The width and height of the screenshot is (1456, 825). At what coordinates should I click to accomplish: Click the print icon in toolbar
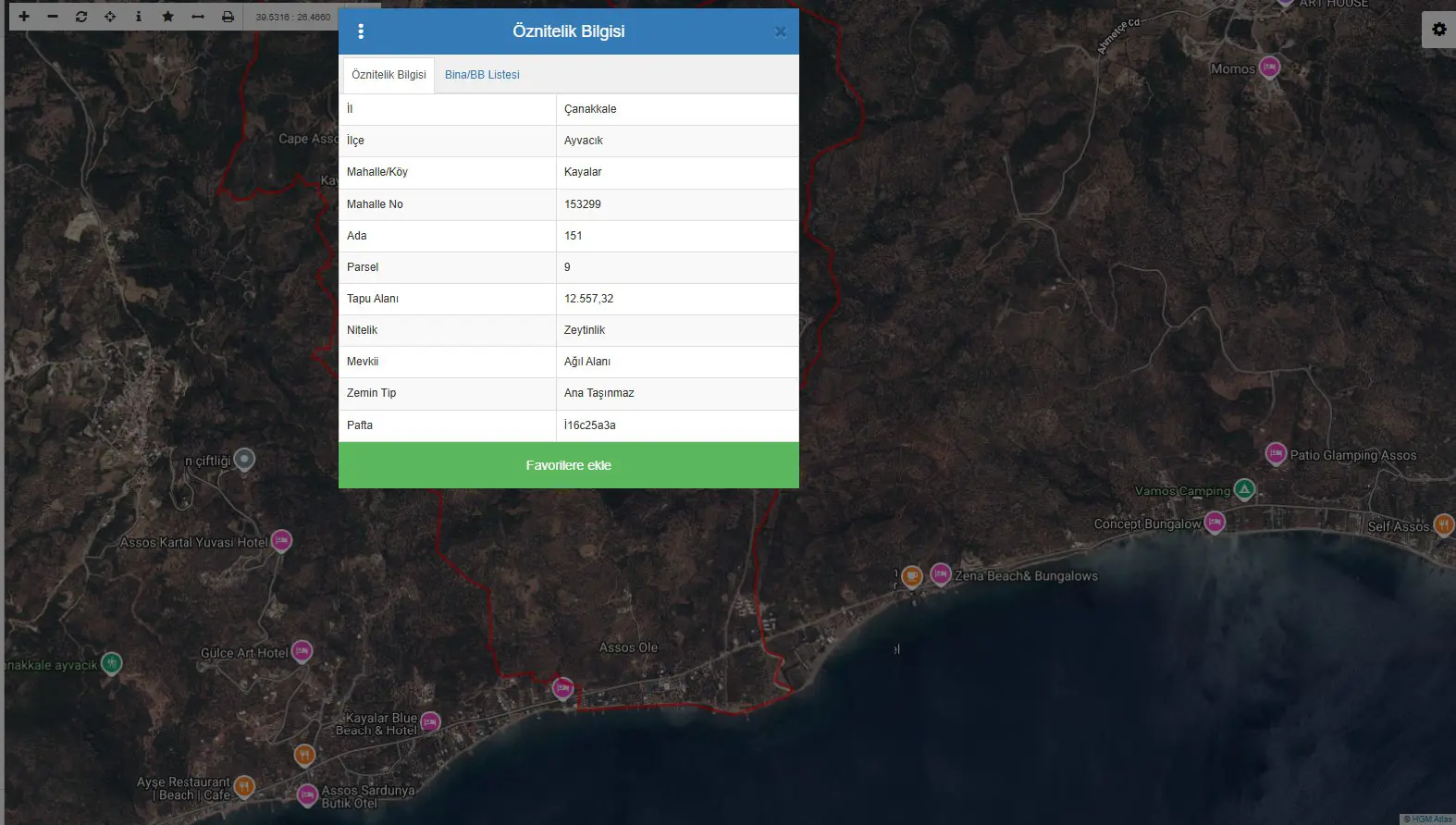228,17
